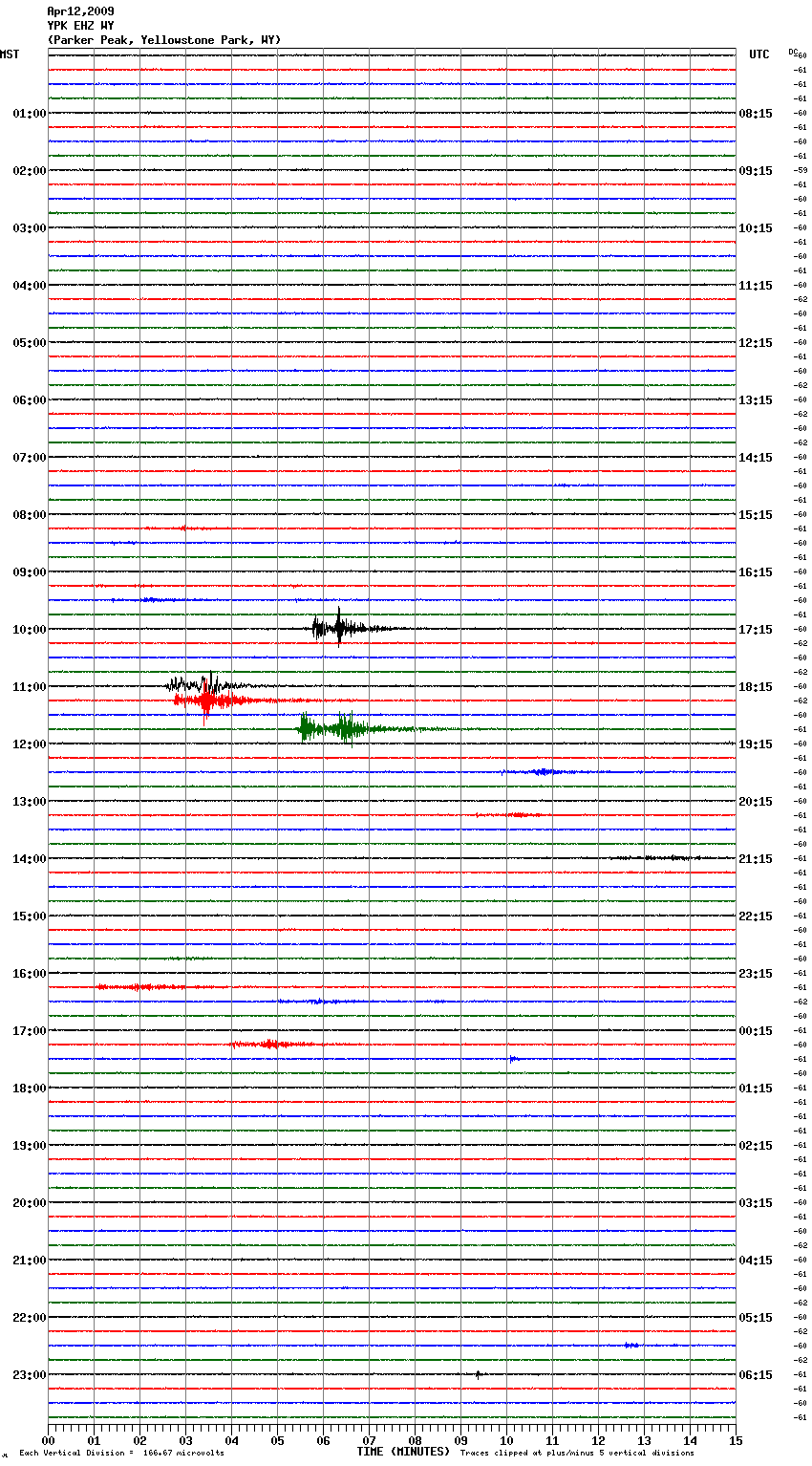Click the DC column header at top right
Viewport: 812px width, 1466px height.
pyautogui.click(x=793, y=52)
